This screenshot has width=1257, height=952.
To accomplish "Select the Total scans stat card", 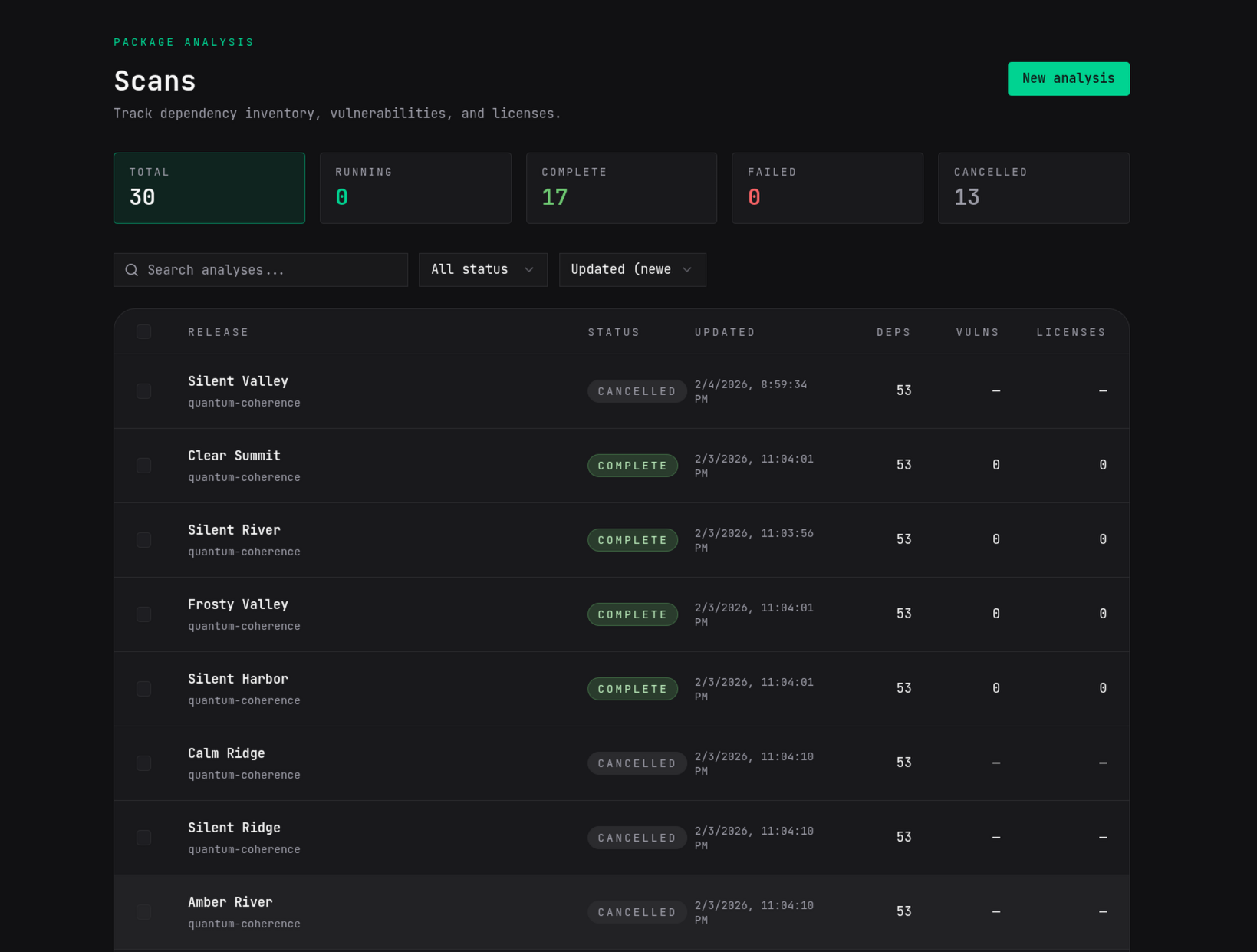I will [x=209, y=188].
